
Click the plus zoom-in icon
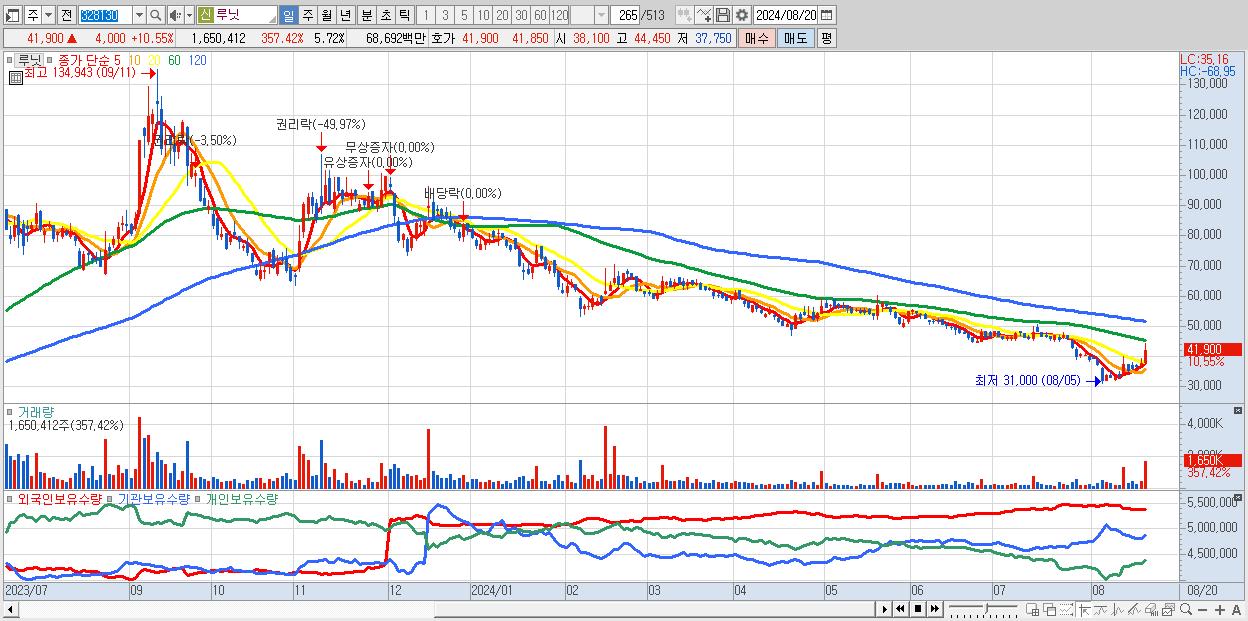[1220, 609]
